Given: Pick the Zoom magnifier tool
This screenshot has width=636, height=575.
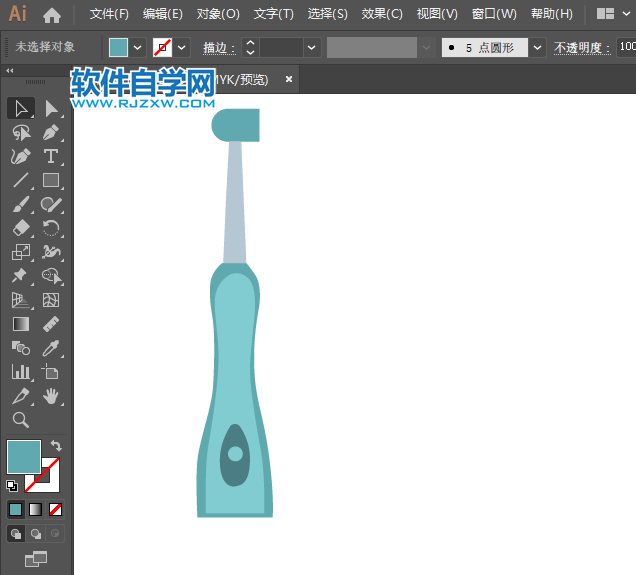Looking at the screenshot, I should [x=20, y=420].
